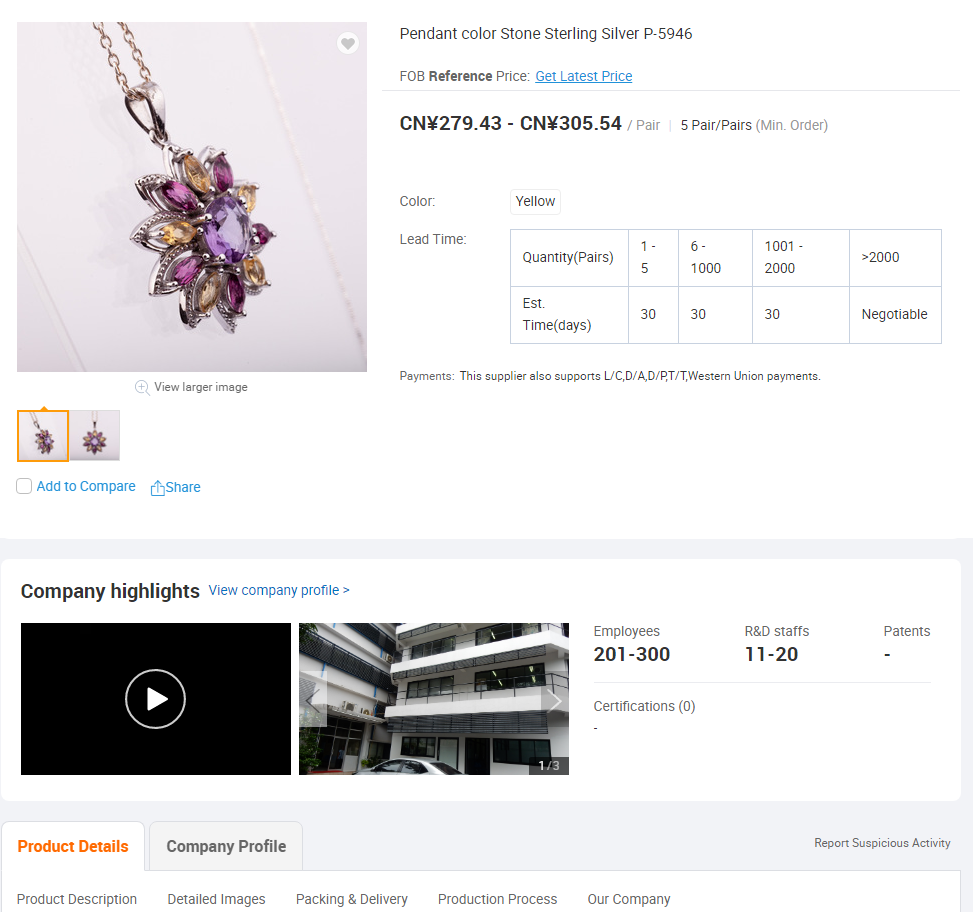This screenshot has height=912, width=973.
Task: Select the second pendant thumbnail
Action: 94,436
